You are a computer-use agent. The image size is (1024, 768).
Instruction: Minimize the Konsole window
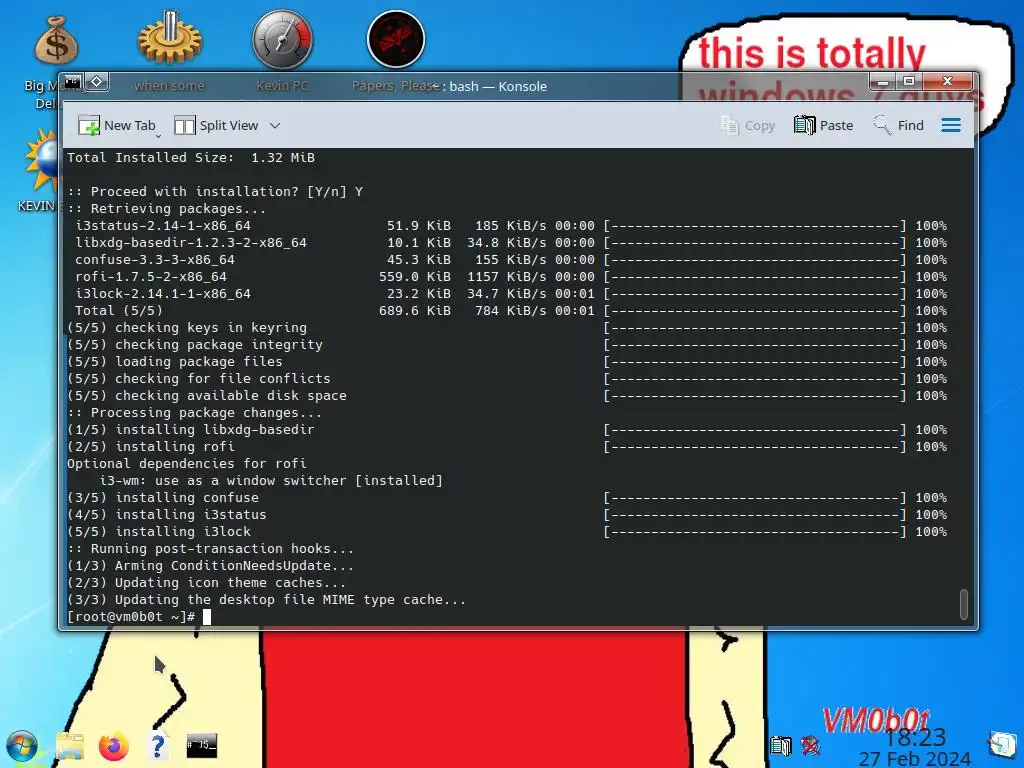click(x=883, y=82)
